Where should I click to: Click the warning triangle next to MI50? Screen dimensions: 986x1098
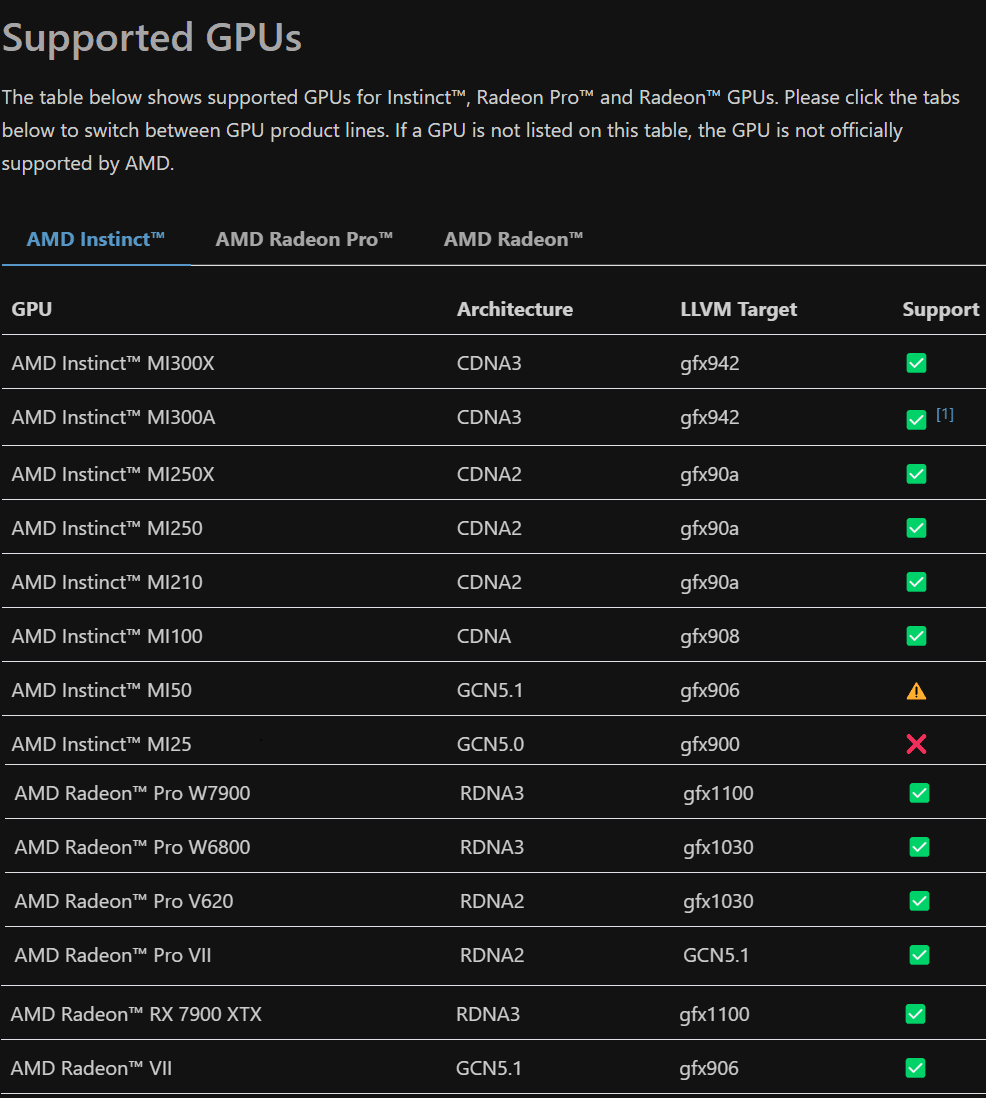pyautogui.click(x=917, y=690)
